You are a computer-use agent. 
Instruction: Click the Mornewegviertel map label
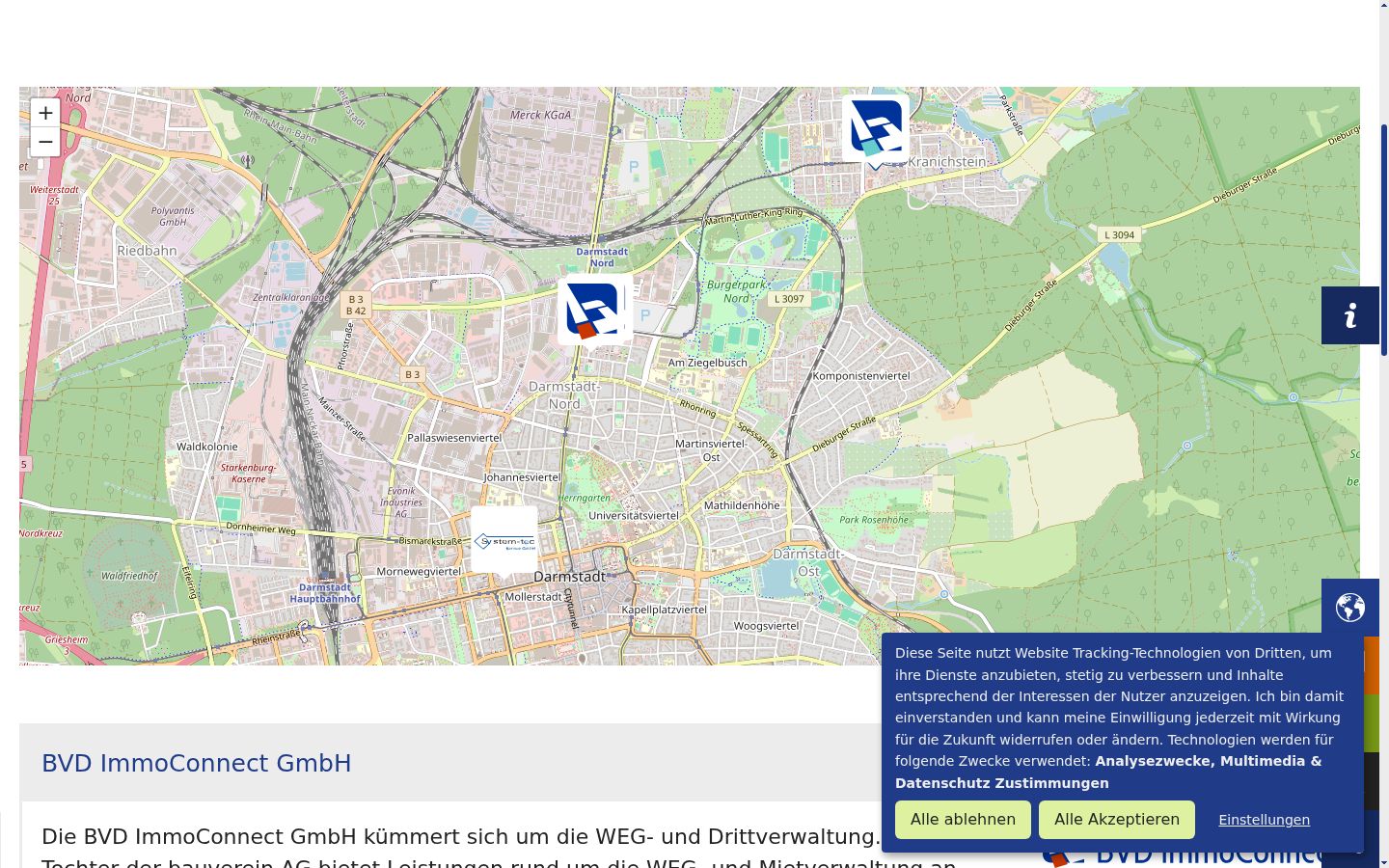point(419,572)
